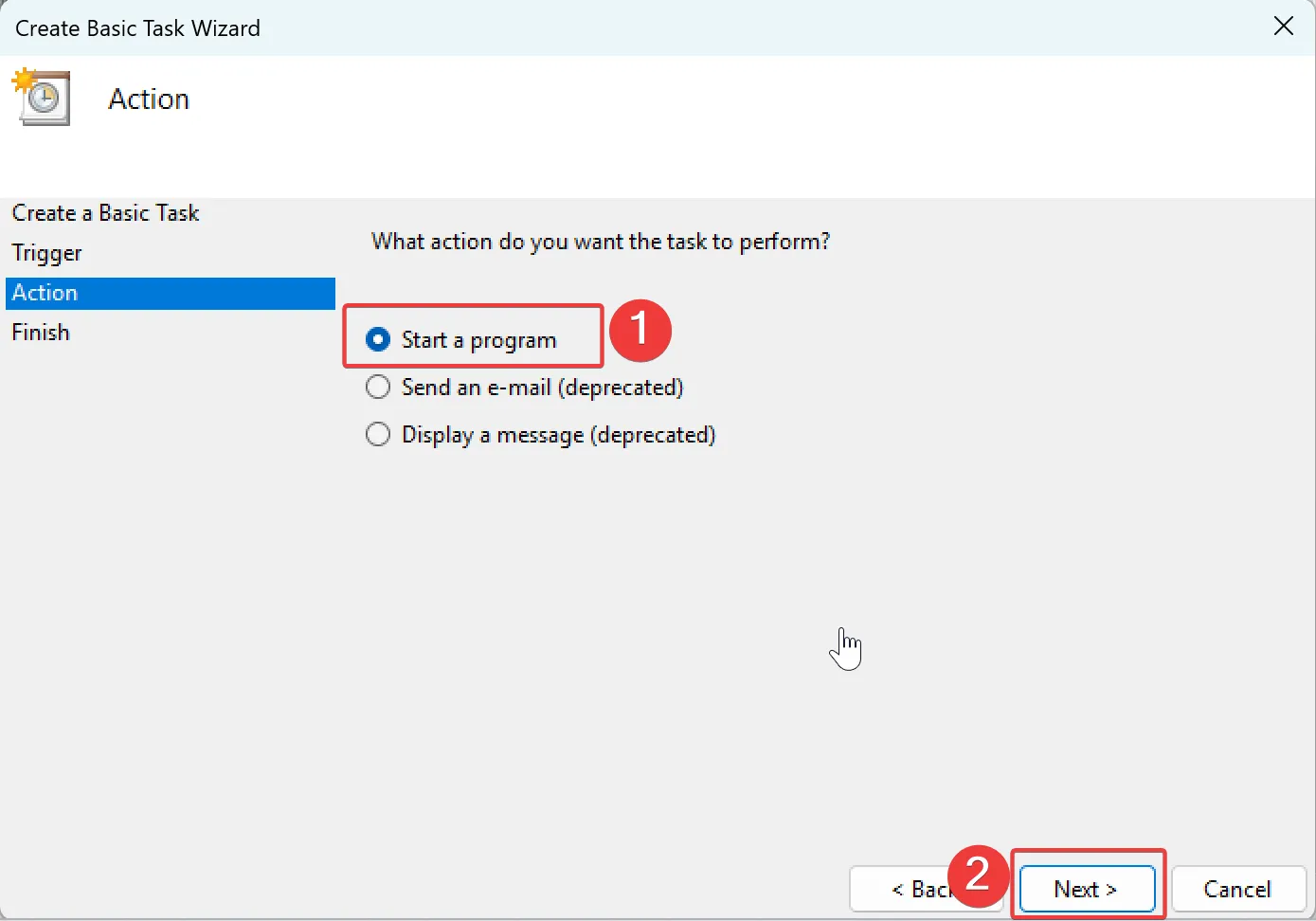
Task: Click the wizard title bar text
Action: [137, 27]
